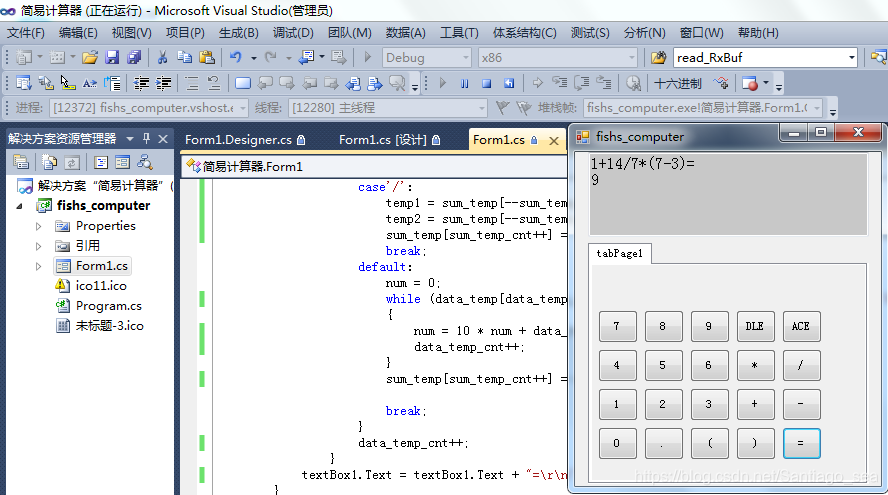Open the read_RxBuf find combo box
This screenshot has height=495, width=888.
[x=766, y=57]
